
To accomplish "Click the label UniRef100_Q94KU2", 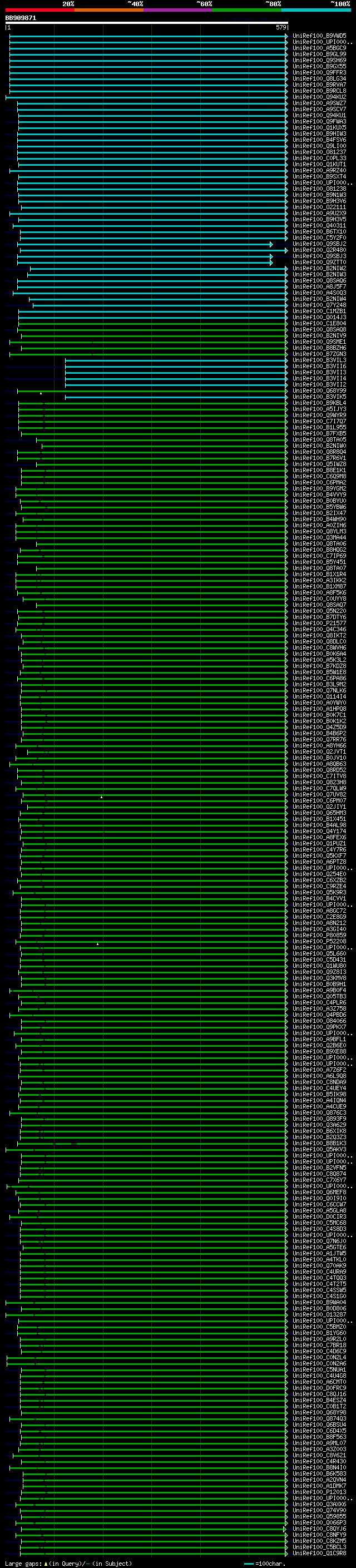I will click(319, 97).
